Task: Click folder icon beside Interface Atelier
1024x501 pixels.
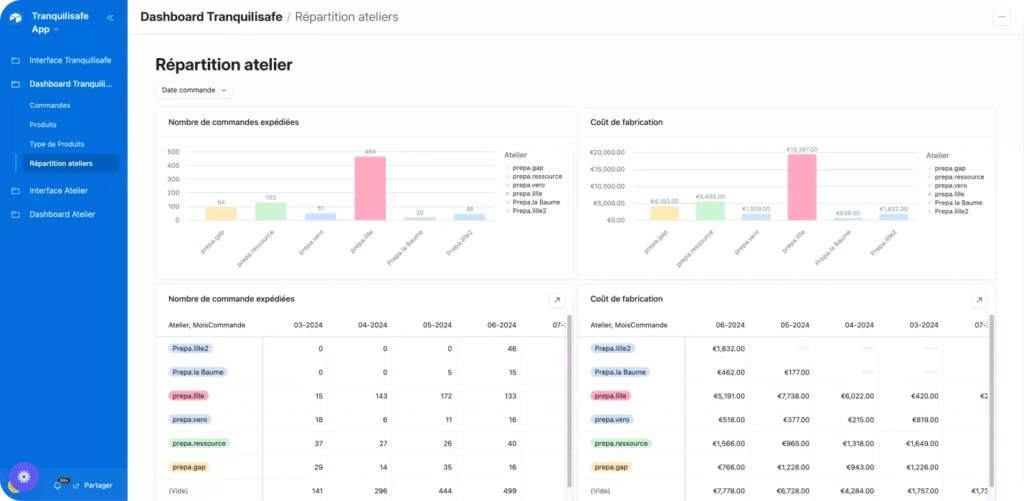Action: pyautogui.click(x=16, y=191)
